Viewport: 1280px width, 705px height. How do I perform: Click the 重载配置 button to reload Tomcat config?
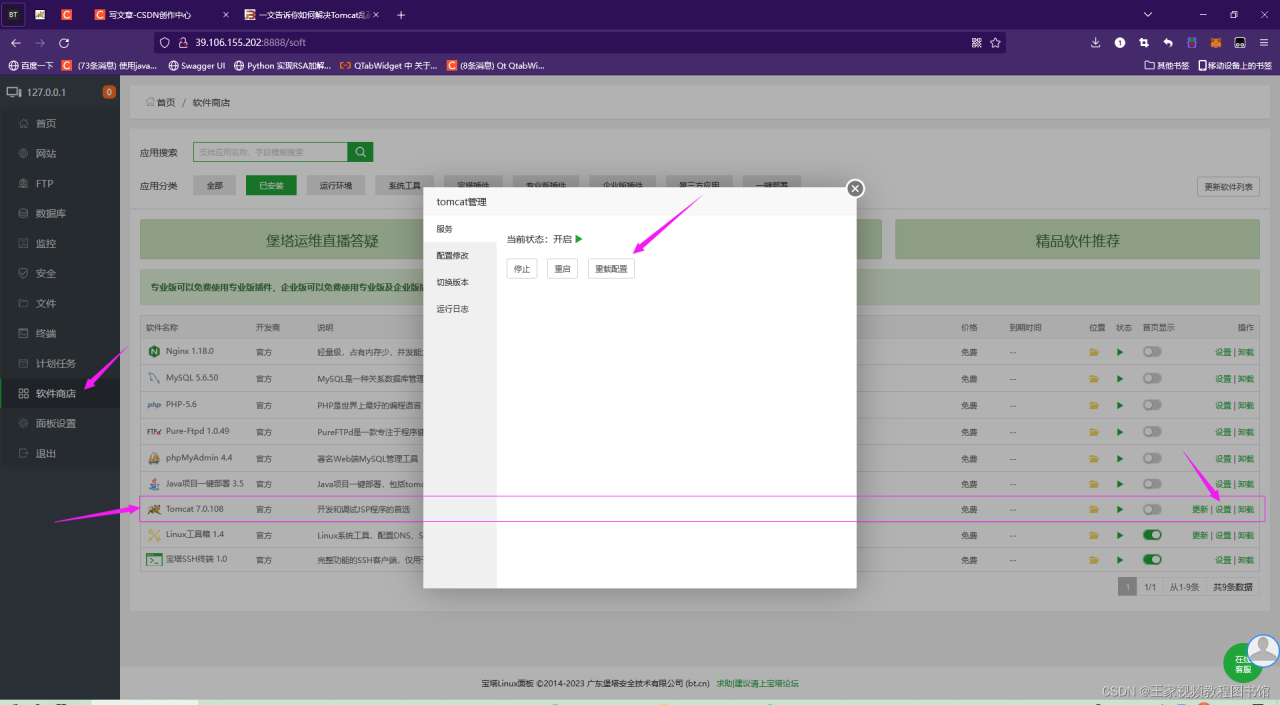[610, 268]
